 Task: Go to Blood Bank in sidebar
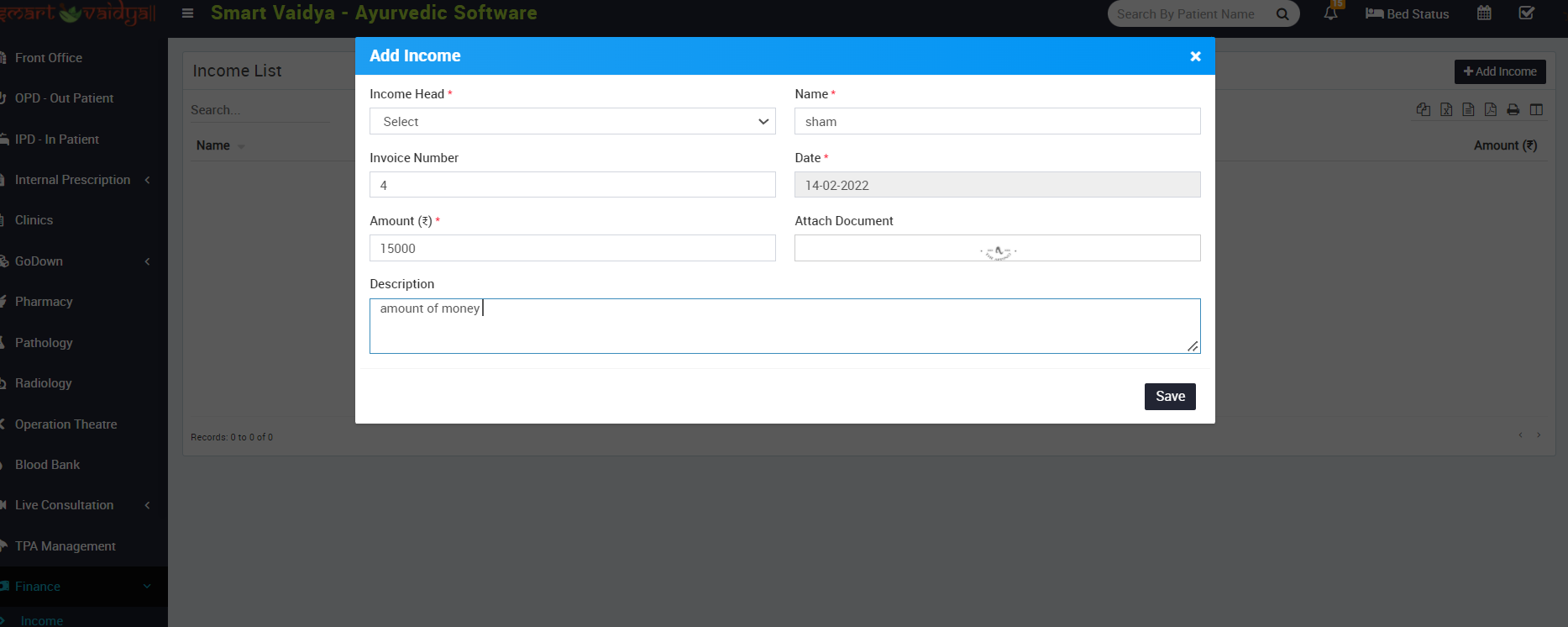pos(47,465)
